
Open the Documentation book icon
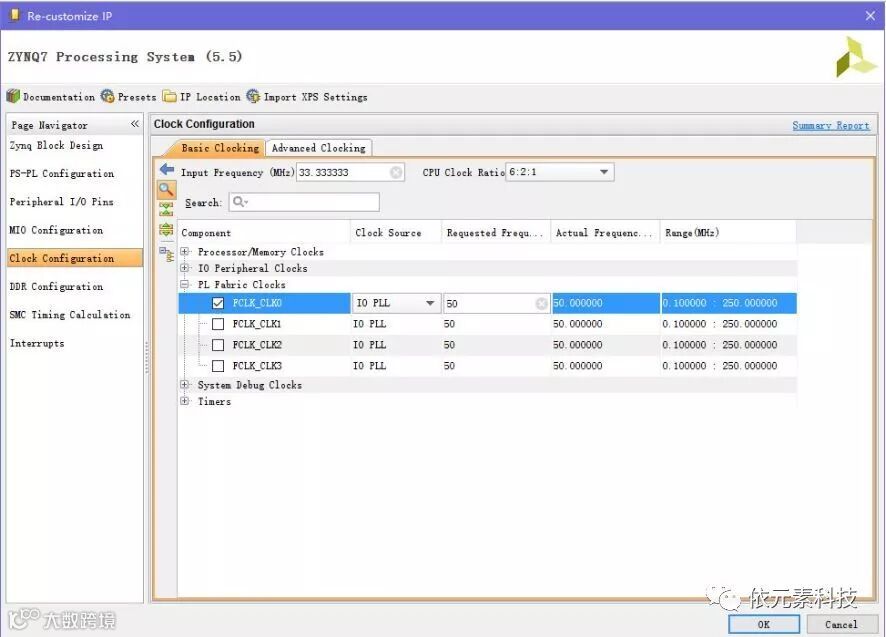tap(13, 96)
